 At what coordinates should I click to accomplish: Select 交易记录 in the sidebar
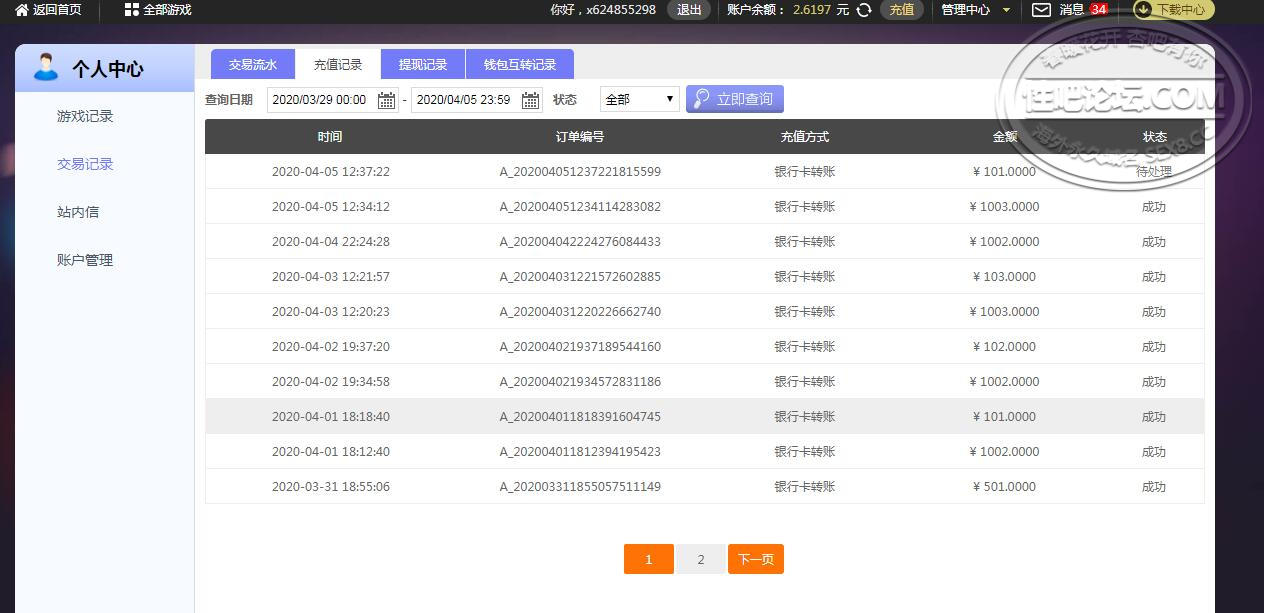coord(85,164)
